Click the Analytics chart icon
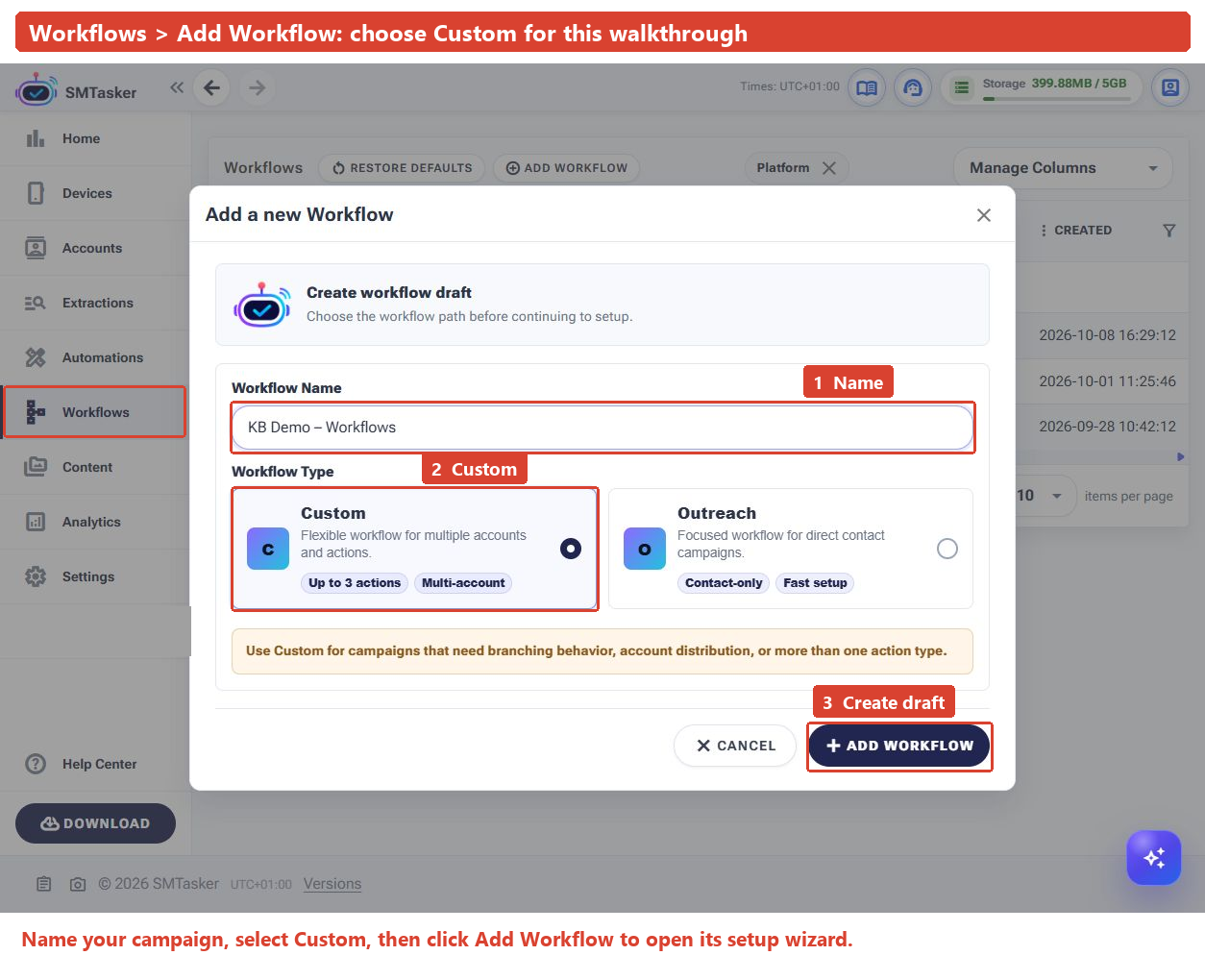This screenshot has width=1205, height=980. pos(36,522)
